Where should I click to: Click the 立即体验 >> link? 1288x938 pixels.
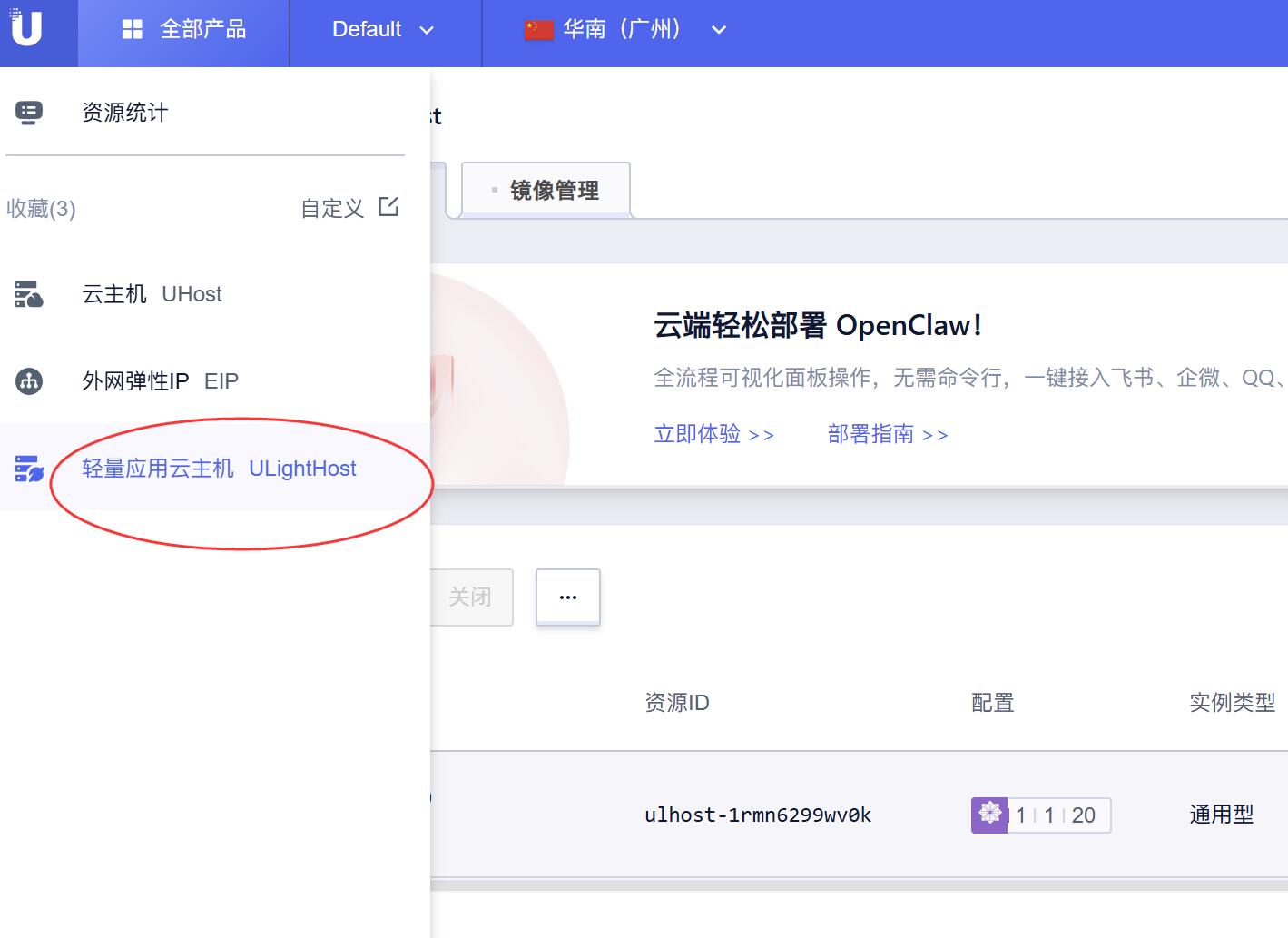pyautogui.click(x=714, y=434)
